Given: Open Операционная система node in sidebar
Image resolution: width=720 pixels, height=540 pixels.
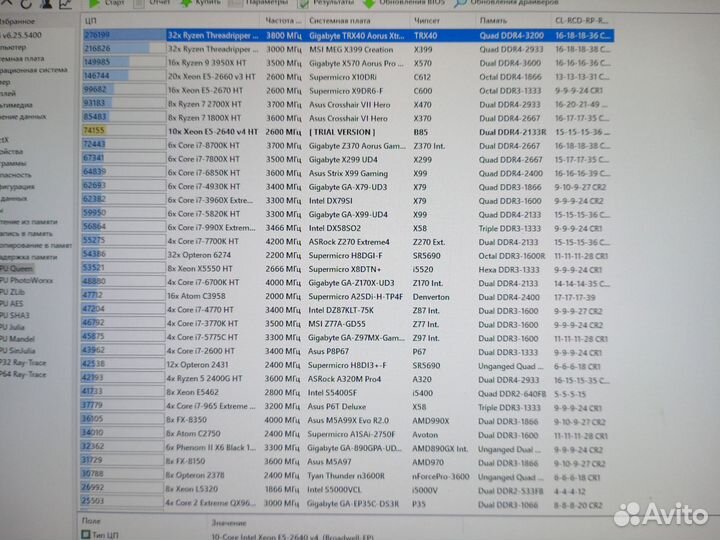Looking at the screenshot, I should point(34,70).
